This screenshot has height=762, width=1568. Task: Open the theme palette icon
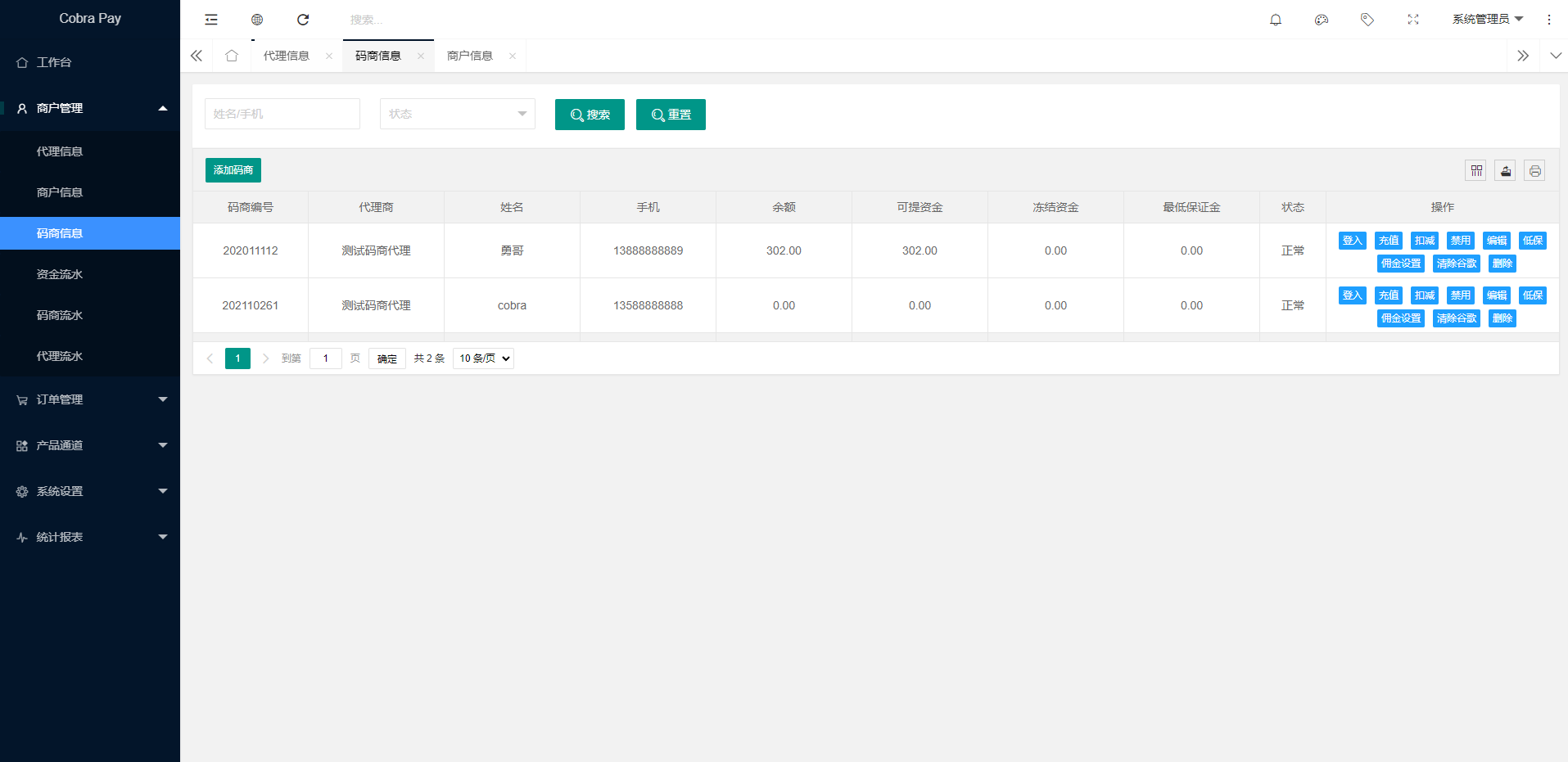coord(1322,20)
